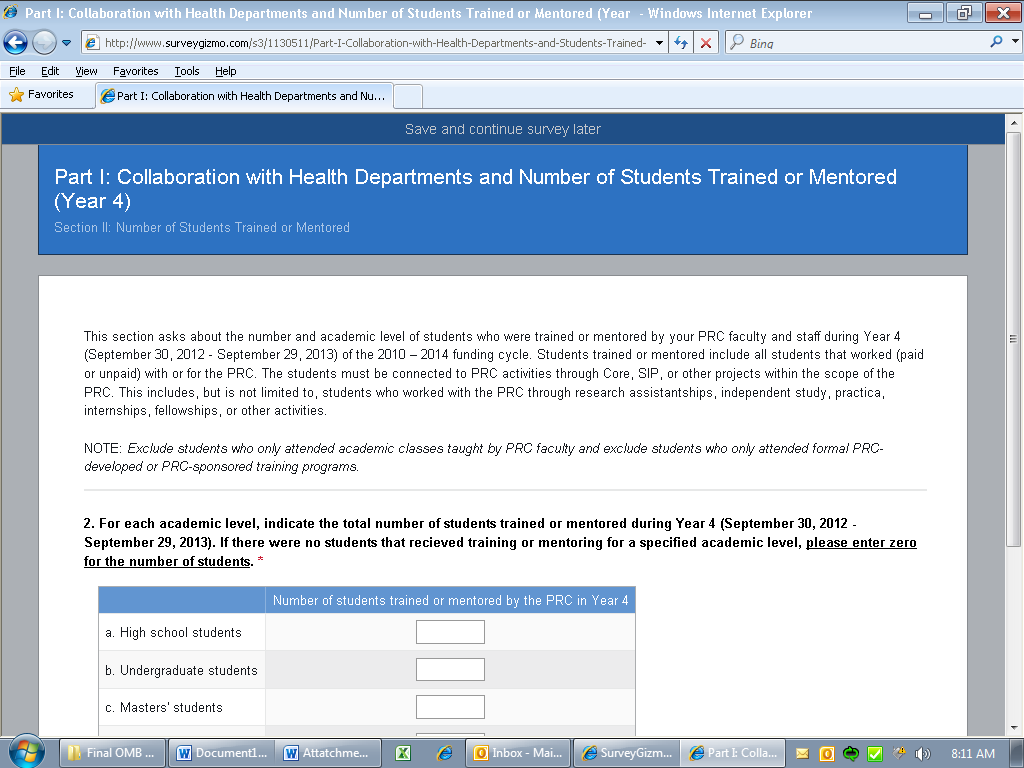The width and height of the screenshot is (1024, 768).
Task: Click the High school students number field
Action: click(x=451, y=632)
